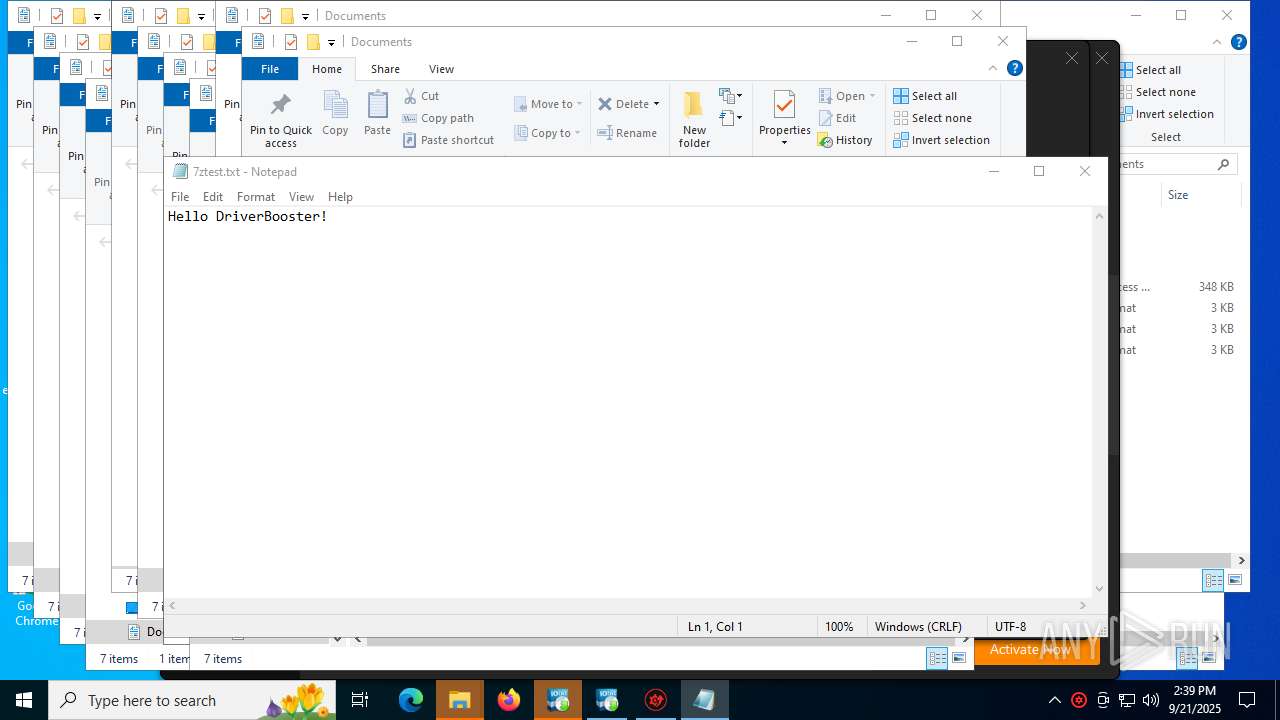This screenshot has height=720, width=1280.
Task: Click the Open icon in frontmost Explorer ribbon
Action: (825, 96)
